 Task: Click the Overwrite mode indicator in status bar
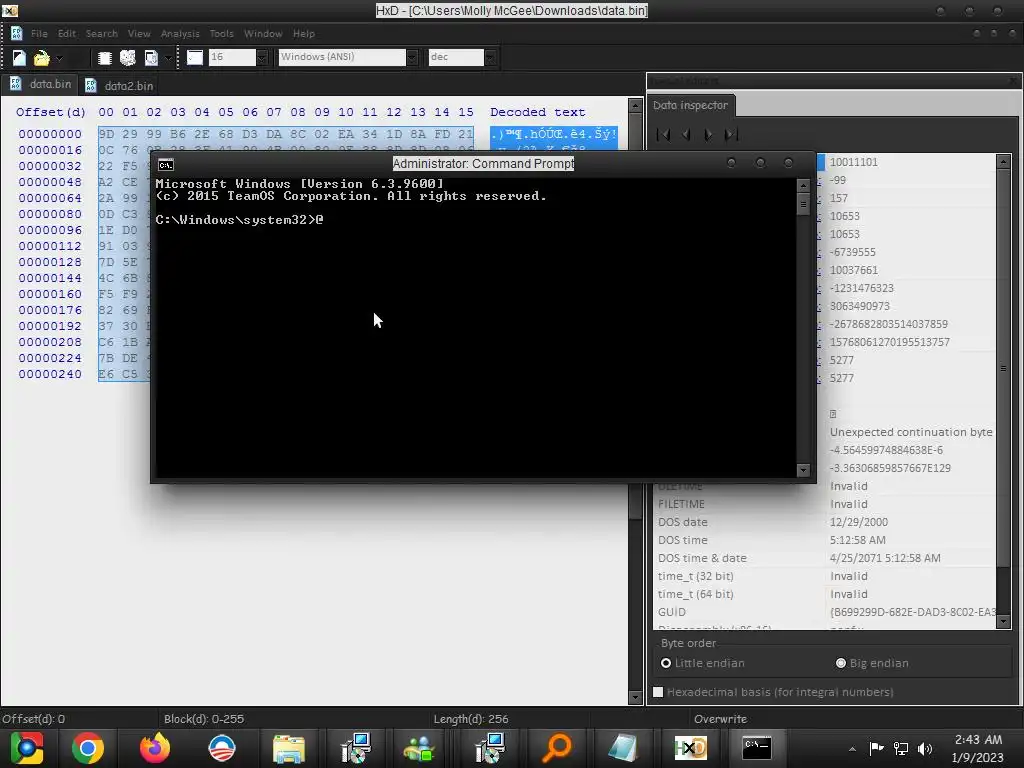coord(720,719)
